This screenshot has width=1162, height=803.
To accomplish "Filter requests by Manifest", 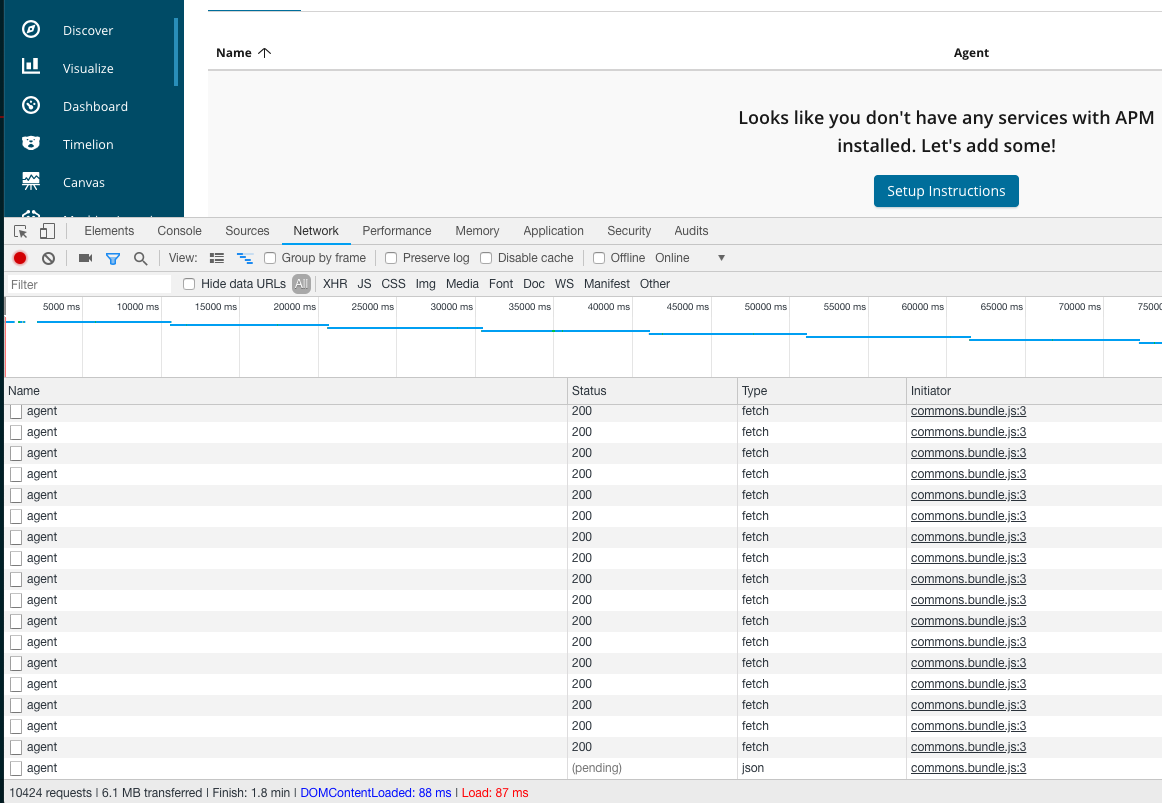I will 607,284.
